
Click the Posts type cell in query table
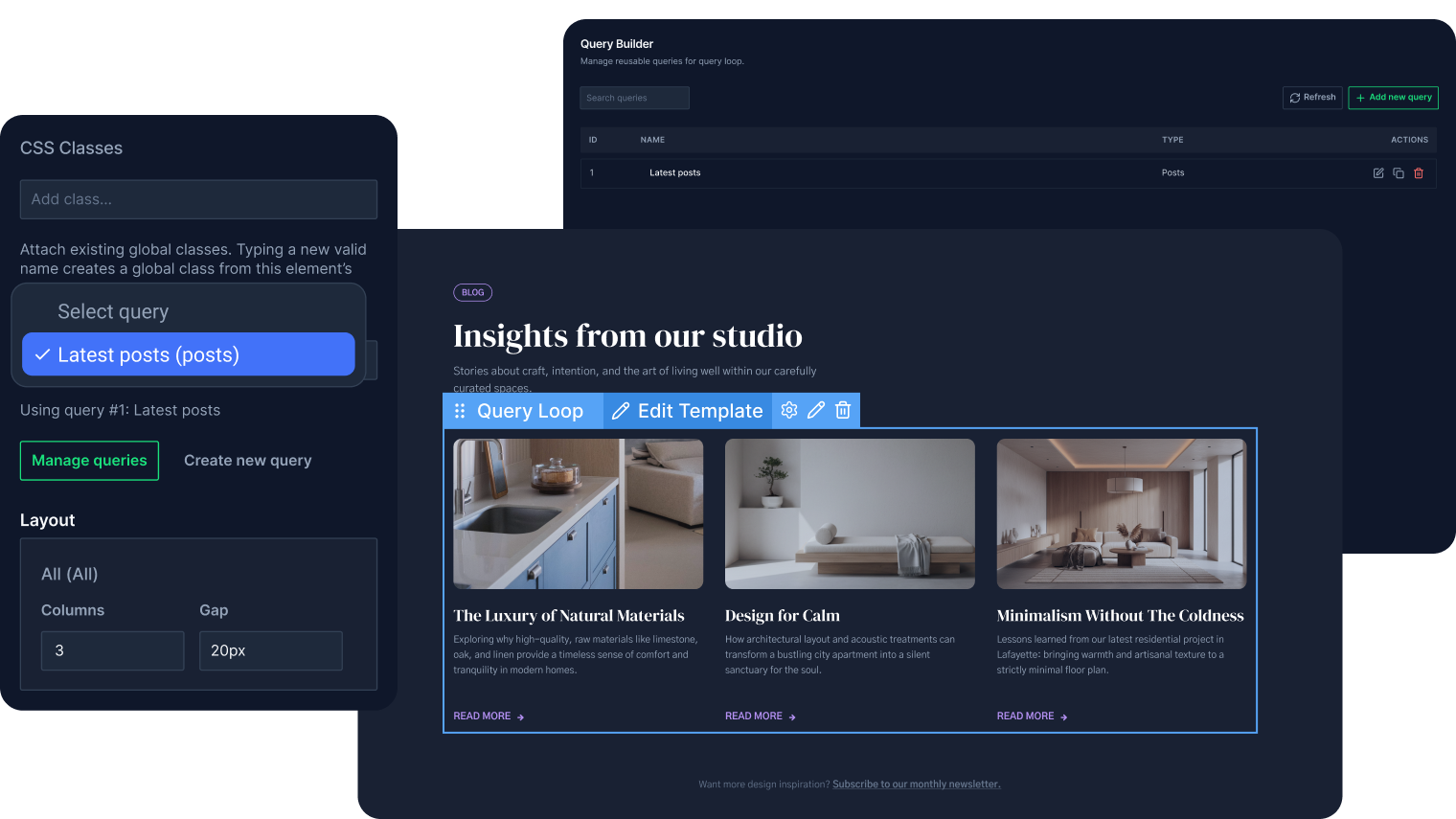1173,173
